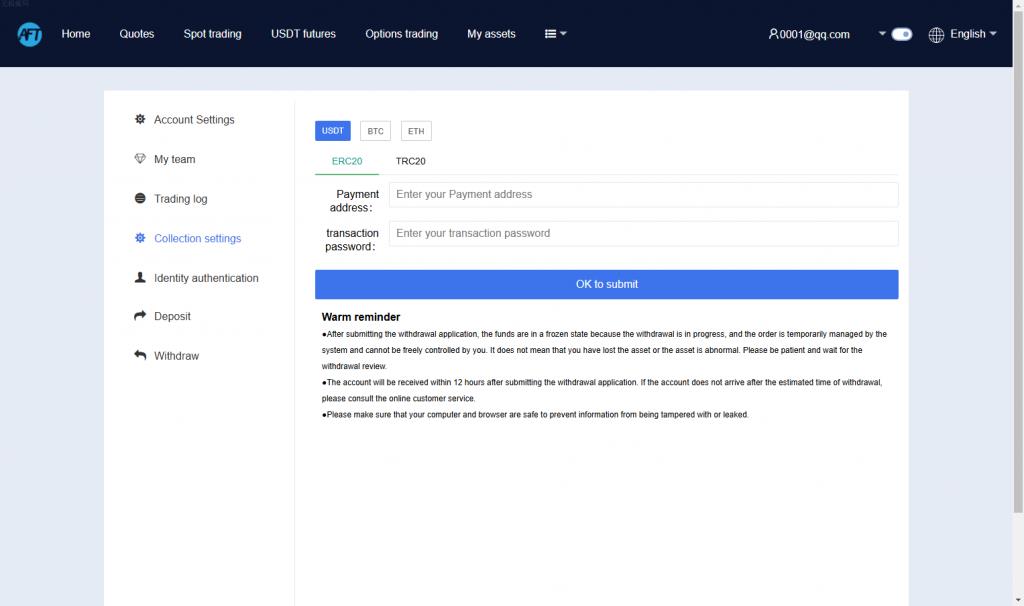Open the list menu icon in navbar
The width and height of the screenshot is (1024, 606).
click(x=551, y=34)
